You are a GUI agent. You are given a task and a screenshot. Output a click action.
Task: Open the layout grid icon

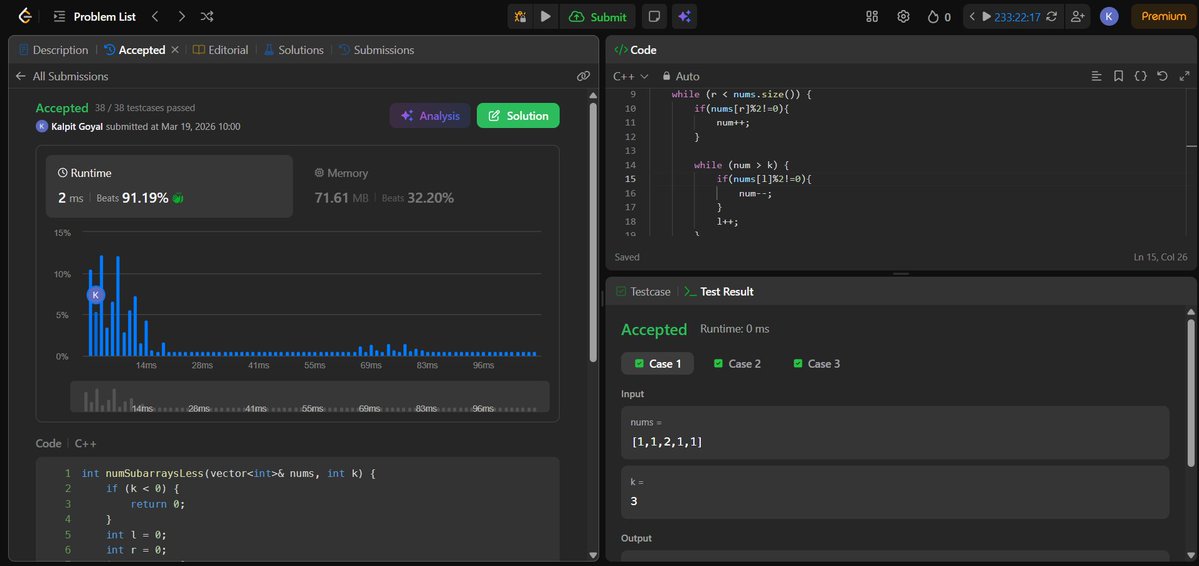coord(872,16)
